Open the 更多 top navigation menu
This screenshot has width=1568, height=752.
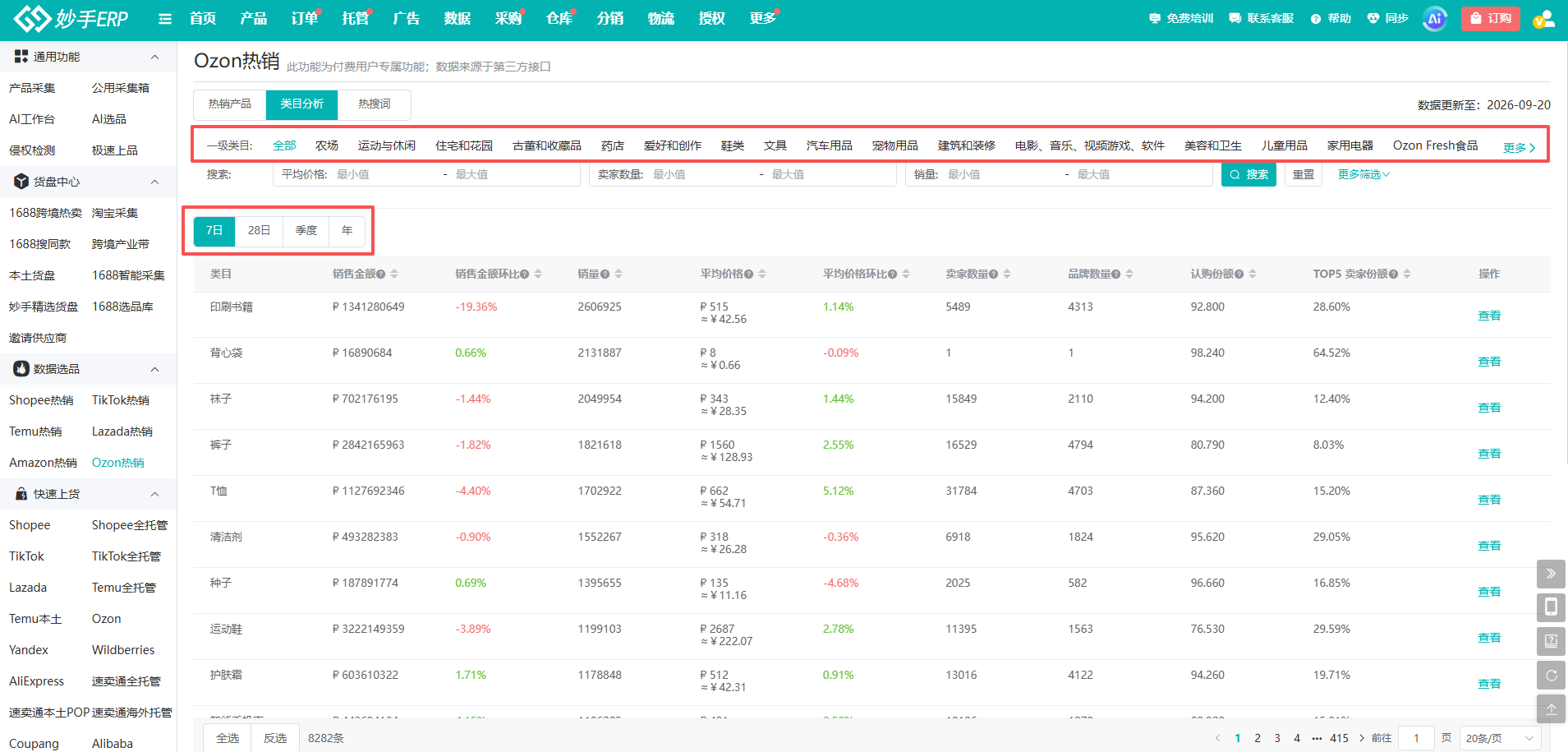(762, 18)
